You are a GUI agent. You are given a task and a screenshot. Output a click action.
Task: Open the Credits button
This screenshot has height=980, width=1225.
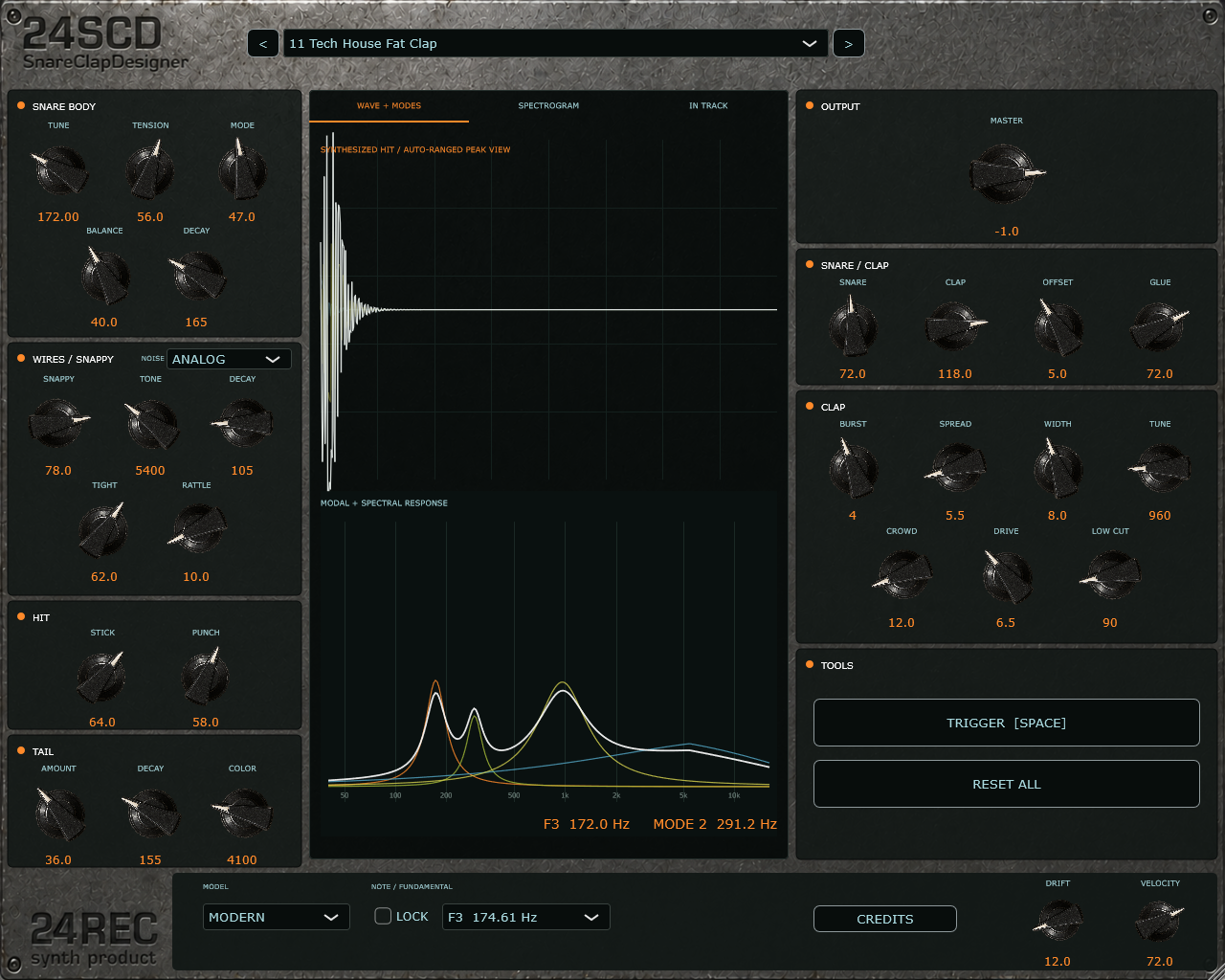click(x=885, y=919)
